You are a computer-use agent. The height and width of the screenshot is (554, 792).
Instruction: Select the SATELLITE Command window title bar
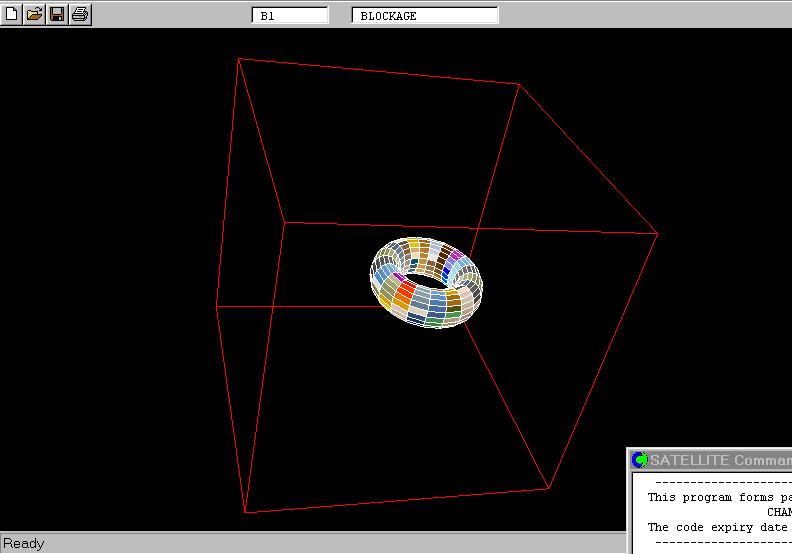pyautogui.click(x=718, y=460)
